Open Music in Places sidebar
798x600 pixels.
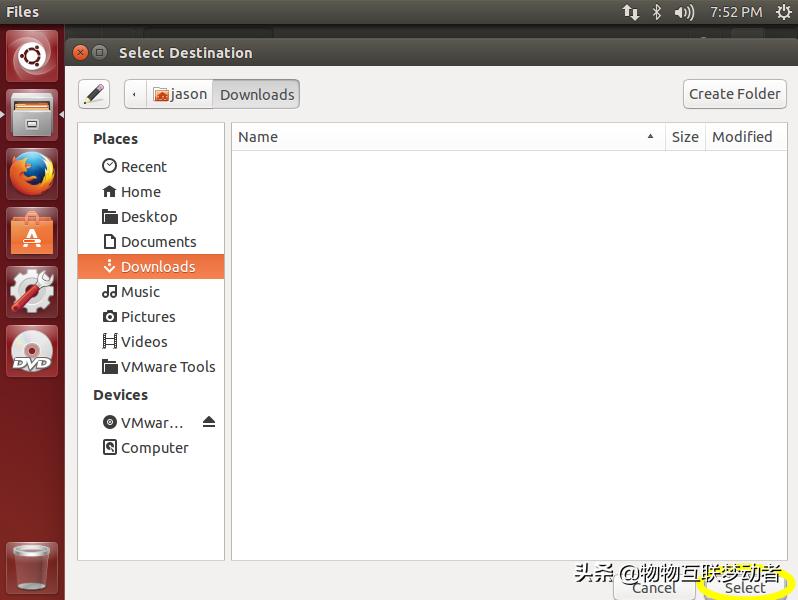click(151, 292)
